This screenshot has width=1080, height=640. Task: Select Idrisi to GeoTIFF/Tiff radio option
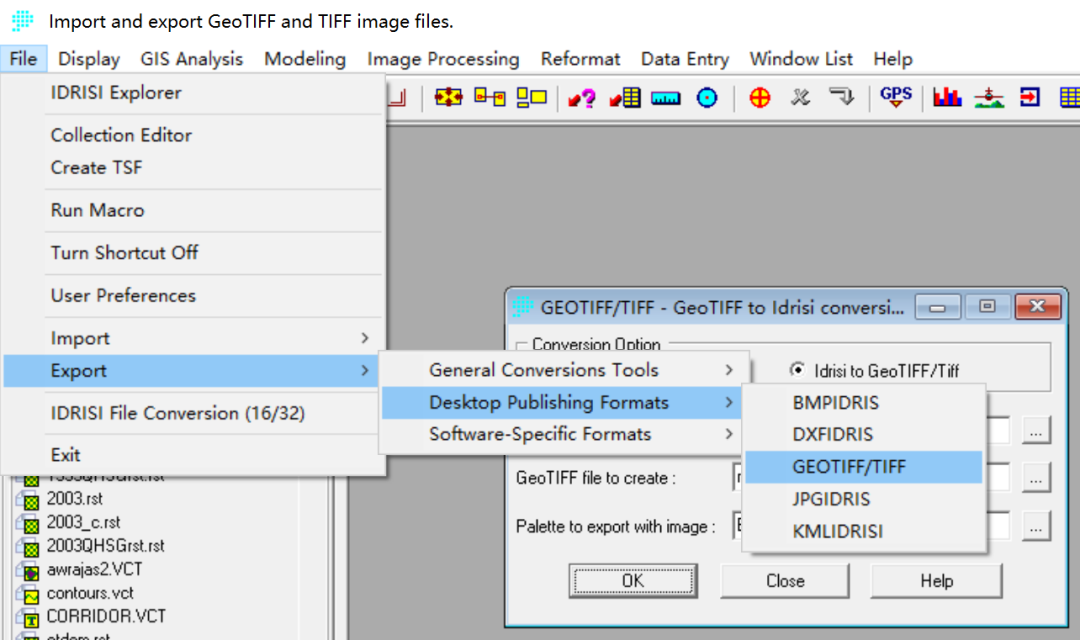(798, 370)
